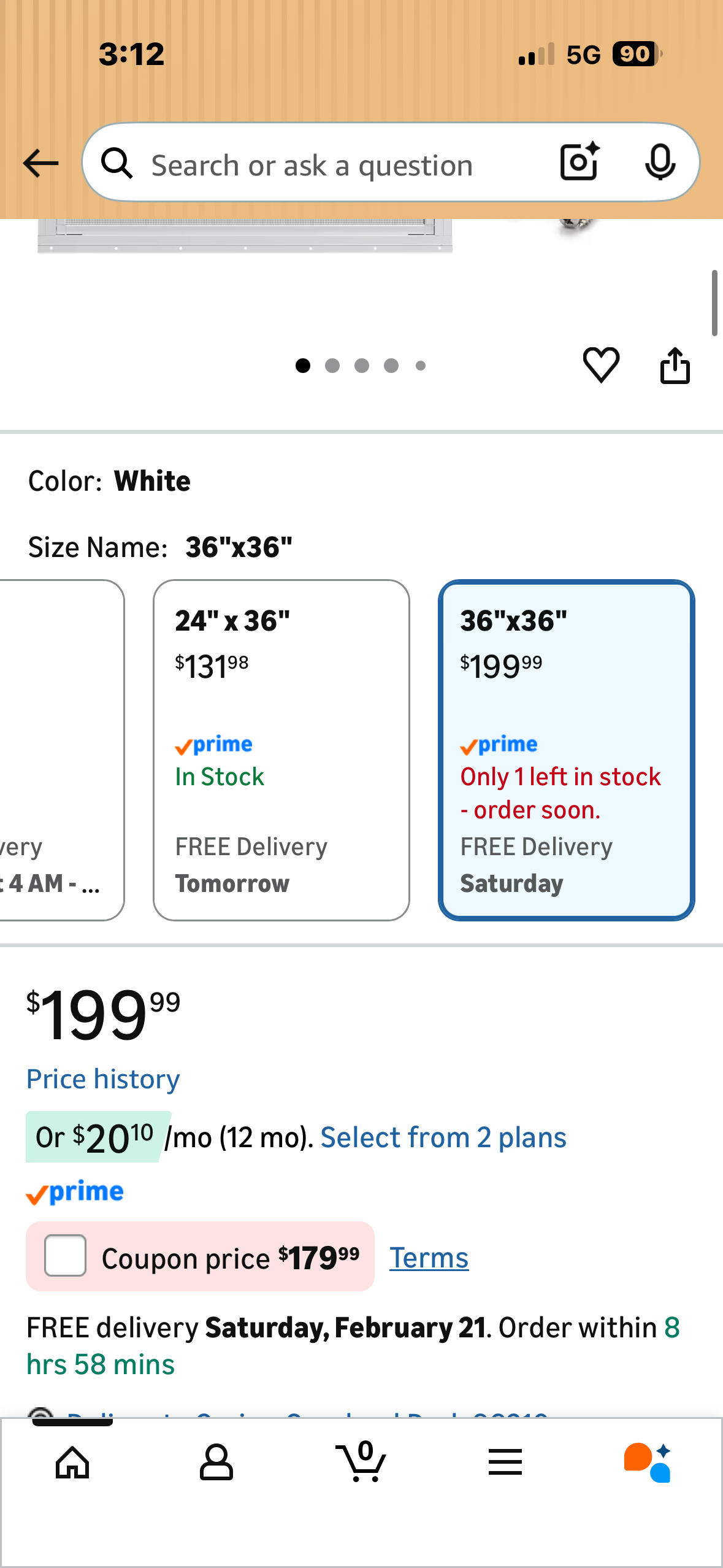
Task: Select the 24" x 36" size option
Action: (x=281, y=750)
